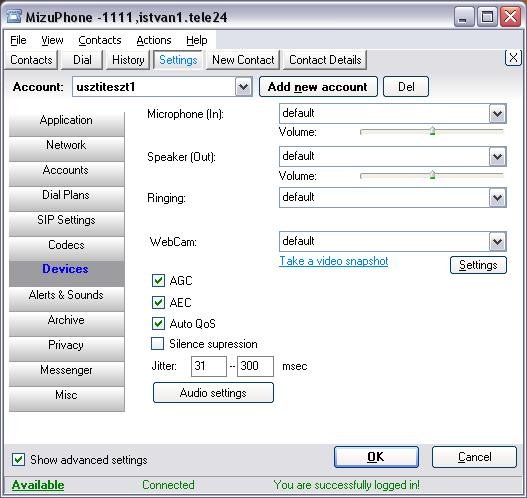The width and height of the screenshot is (527, 498).
Task: Enable Silence supression checkbox
Action: 158,344
